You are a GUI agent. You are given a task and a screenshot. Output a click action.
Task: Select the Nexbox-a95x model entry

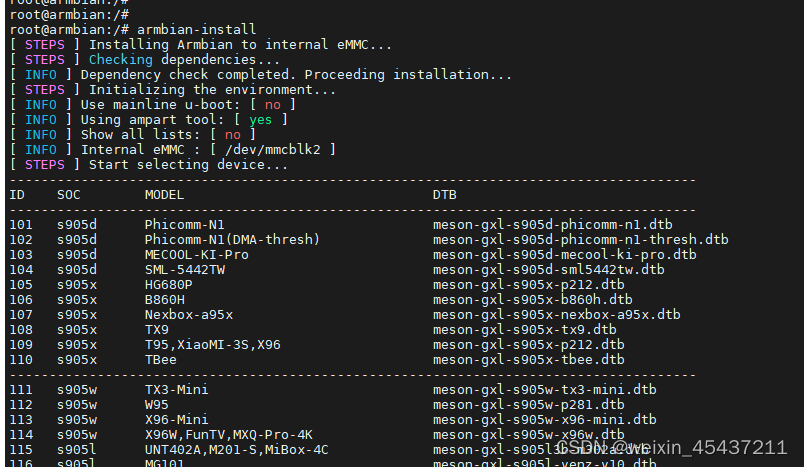188,314
